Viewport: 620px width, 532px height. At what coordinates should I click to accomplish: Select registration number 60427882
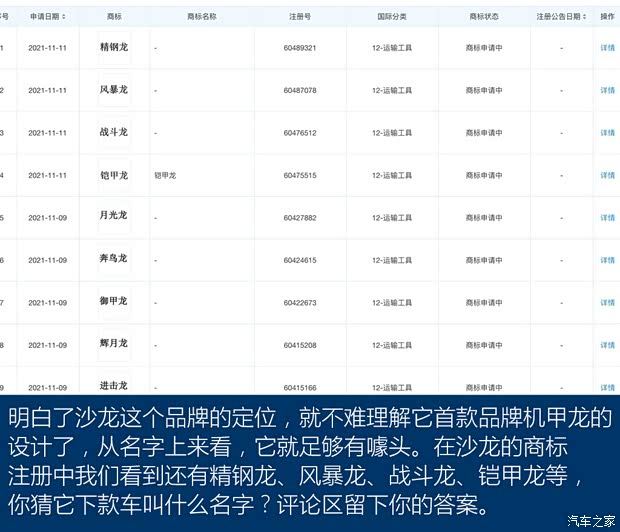point(300,218)
